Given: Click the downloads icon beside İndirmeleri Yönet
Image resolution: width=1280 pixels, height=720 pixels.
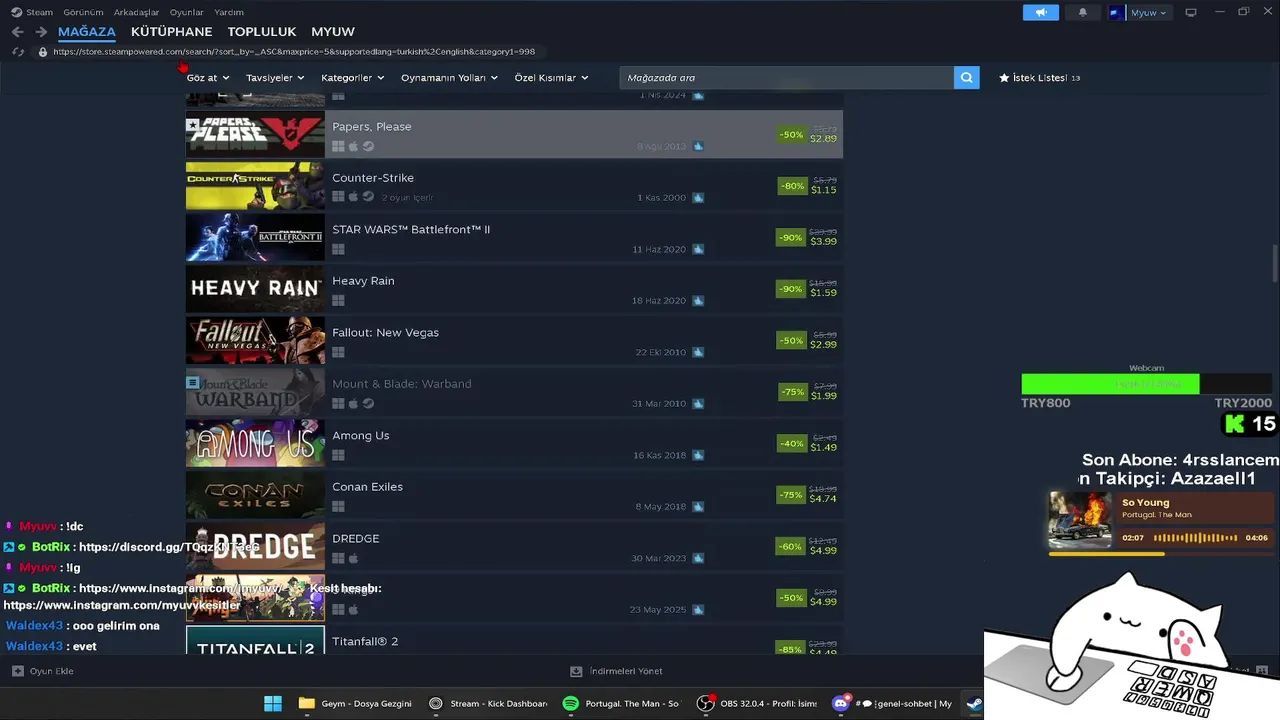Looking at the screenshot, I should [576, 671].
